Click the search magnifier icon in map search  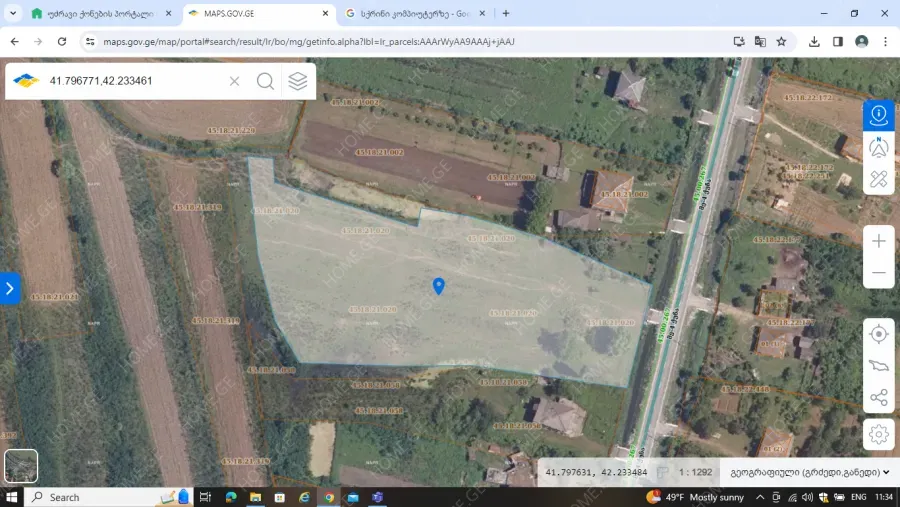265,81
